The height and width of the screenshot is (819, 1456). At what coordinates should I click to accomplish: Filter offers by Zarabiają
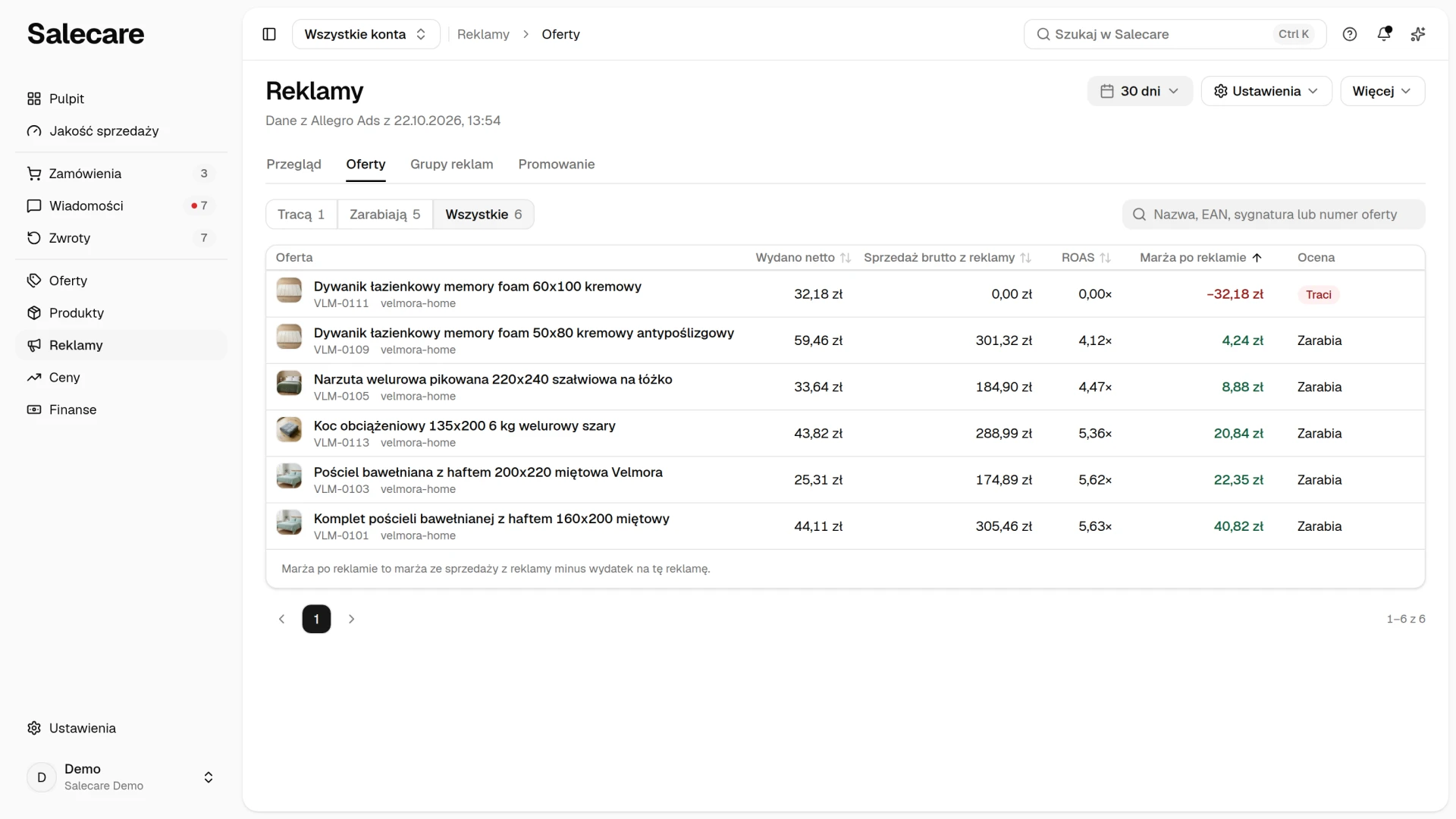coord(384,215)
